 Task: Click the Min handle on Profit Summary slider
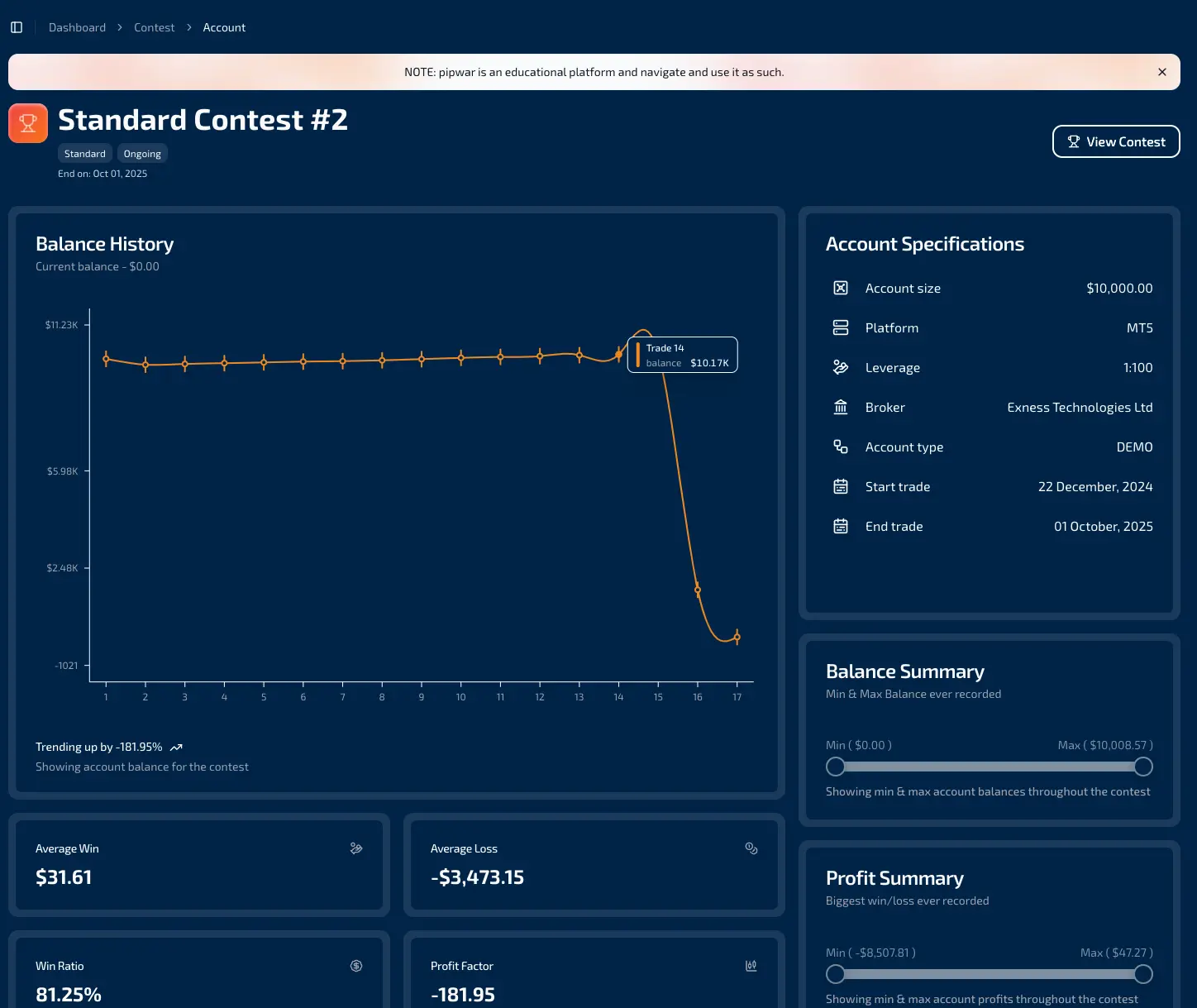click(x=836, y=974)
